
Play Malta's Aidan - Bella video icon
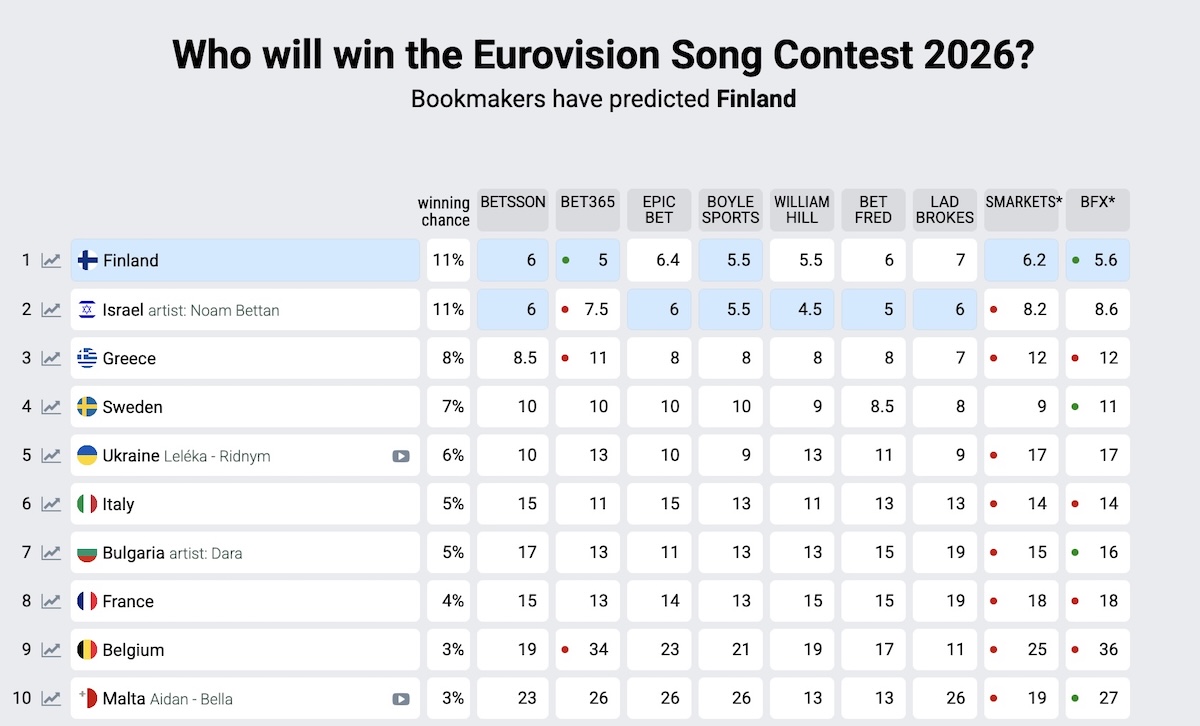tap(400, 699)
